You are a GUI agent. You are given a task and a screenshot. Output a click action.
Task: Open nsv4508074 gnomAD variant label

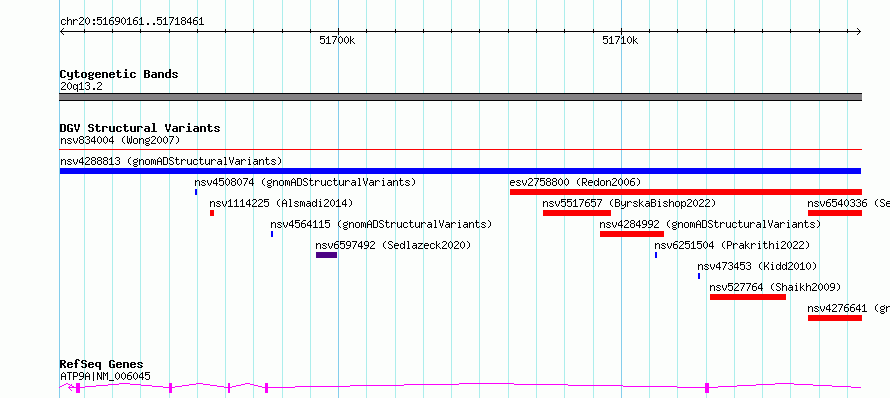(x=305, y=182)
